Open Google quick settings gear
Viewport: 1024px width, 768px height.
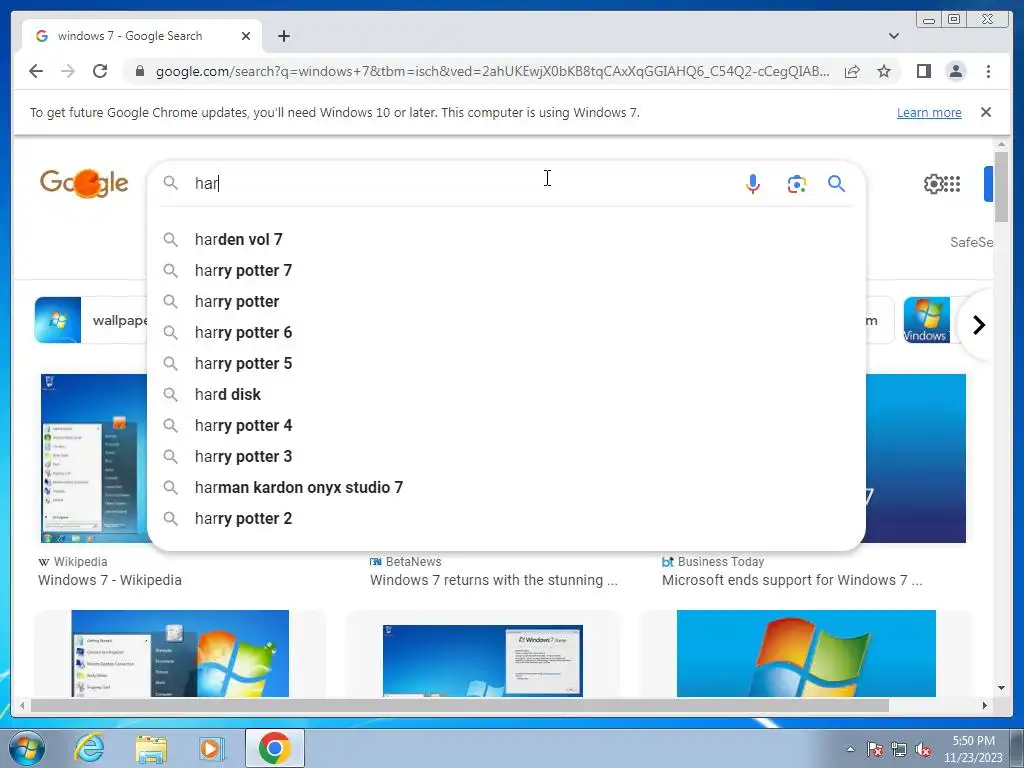pyautogui.click(x=933, y=184)
